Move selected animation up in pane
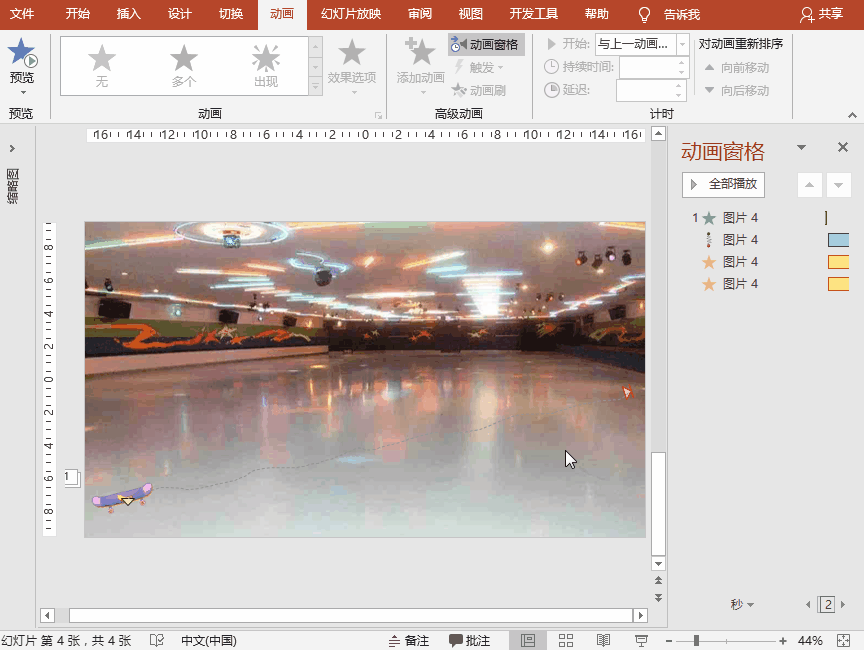This screenshot has height=650, width=864. tap(809, 185)
